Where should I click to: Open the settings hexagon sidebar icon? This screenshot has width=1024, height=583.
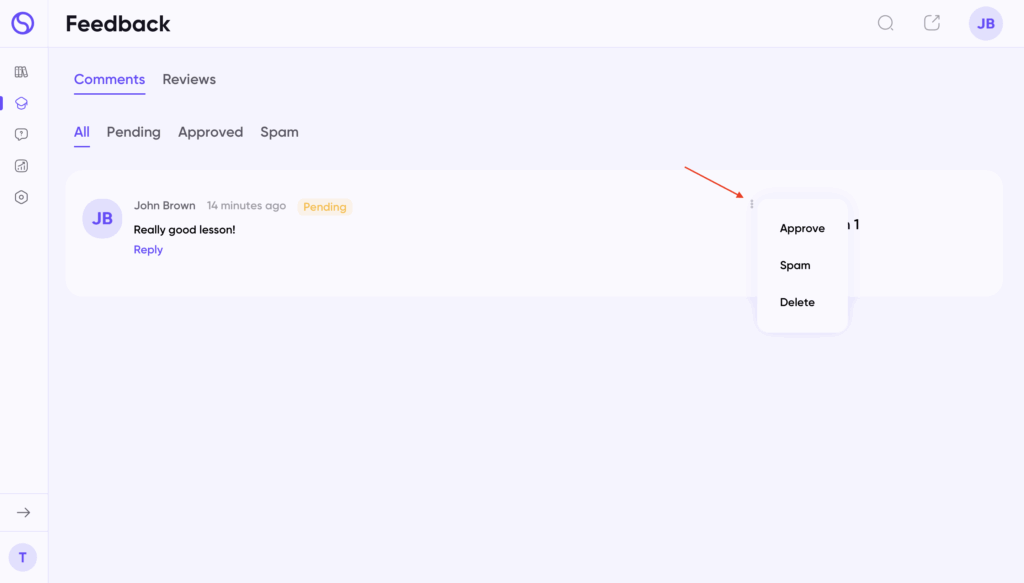(x=21, y=197)
